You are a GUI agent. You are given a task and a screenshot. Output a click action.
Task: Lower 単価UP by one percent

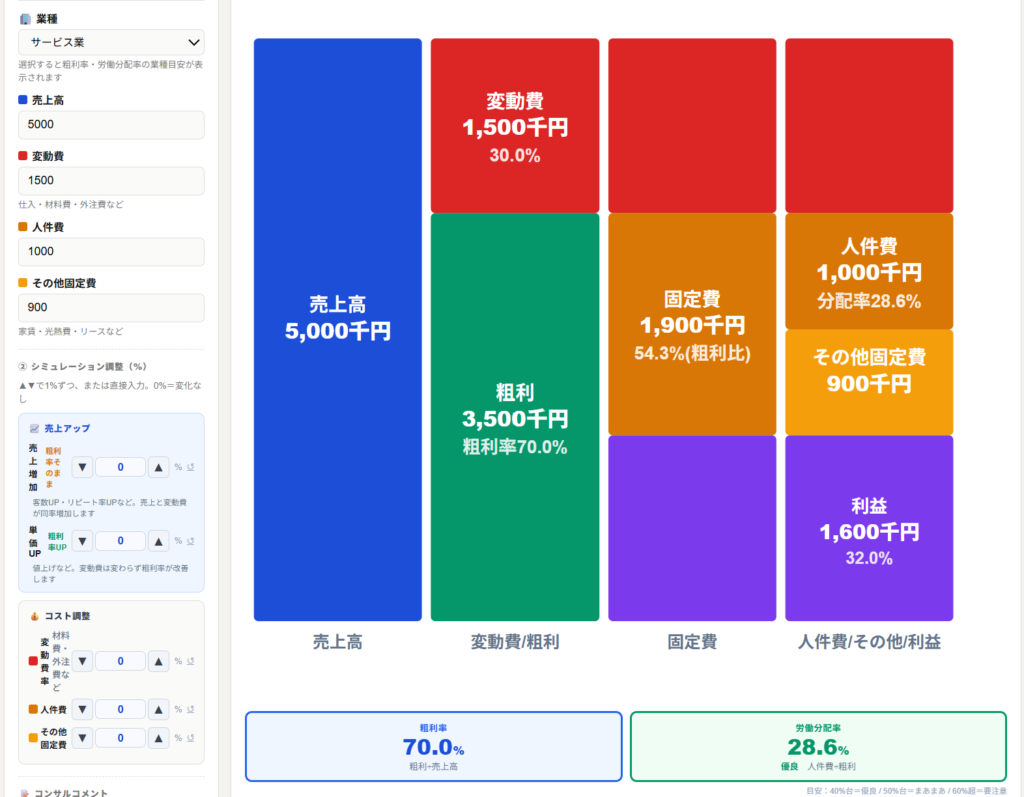coord(83,541)
